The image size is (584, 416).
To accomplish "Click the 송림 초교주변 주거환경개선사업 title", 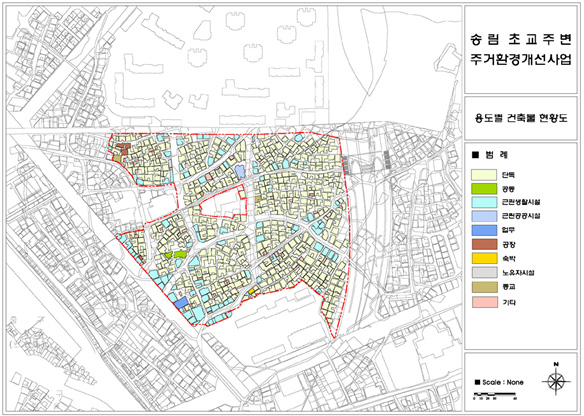I will tap(521, 50).
